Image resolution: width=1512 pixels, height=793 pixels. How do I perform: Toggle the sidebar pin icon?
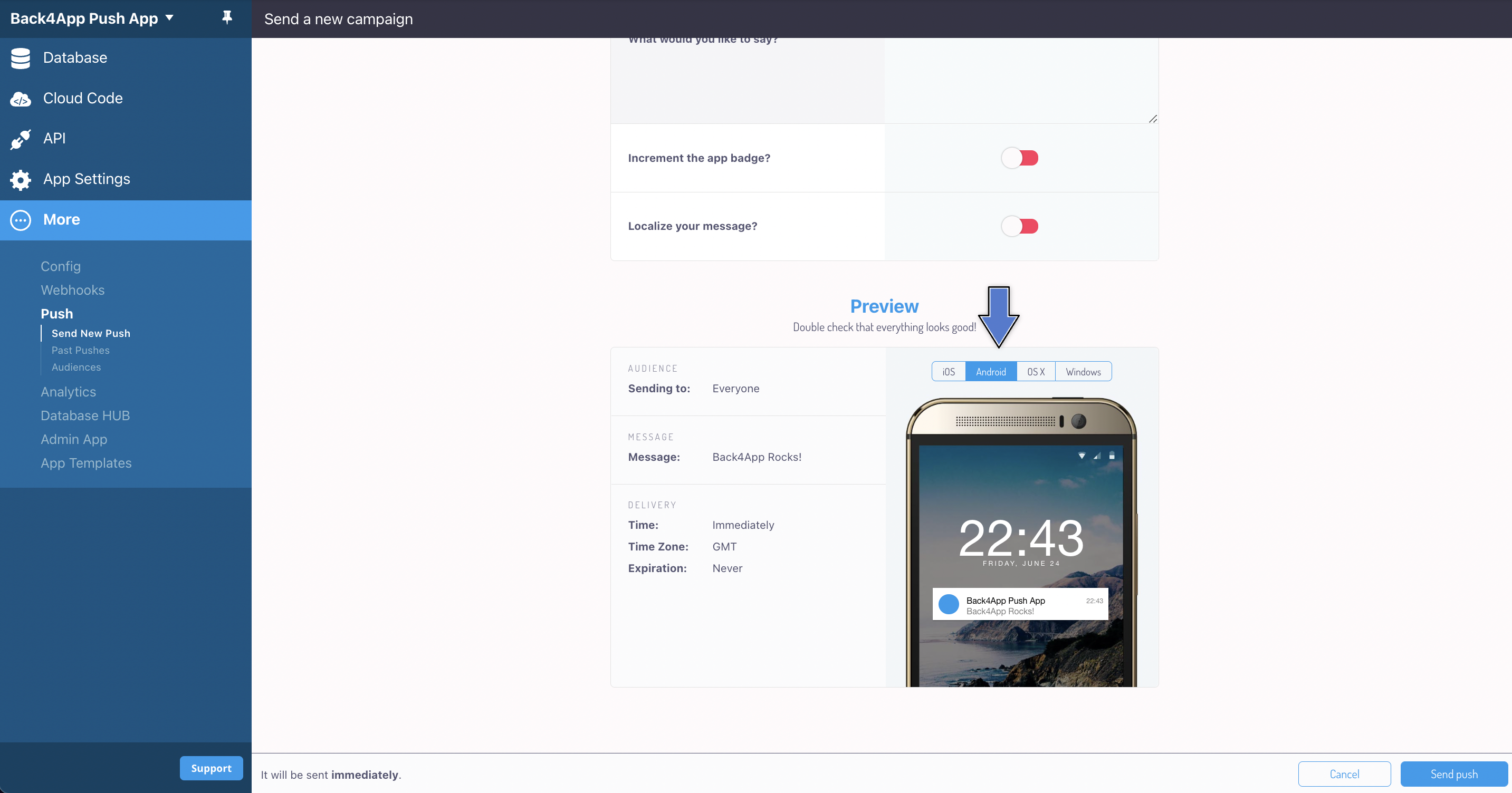(227, 17)
